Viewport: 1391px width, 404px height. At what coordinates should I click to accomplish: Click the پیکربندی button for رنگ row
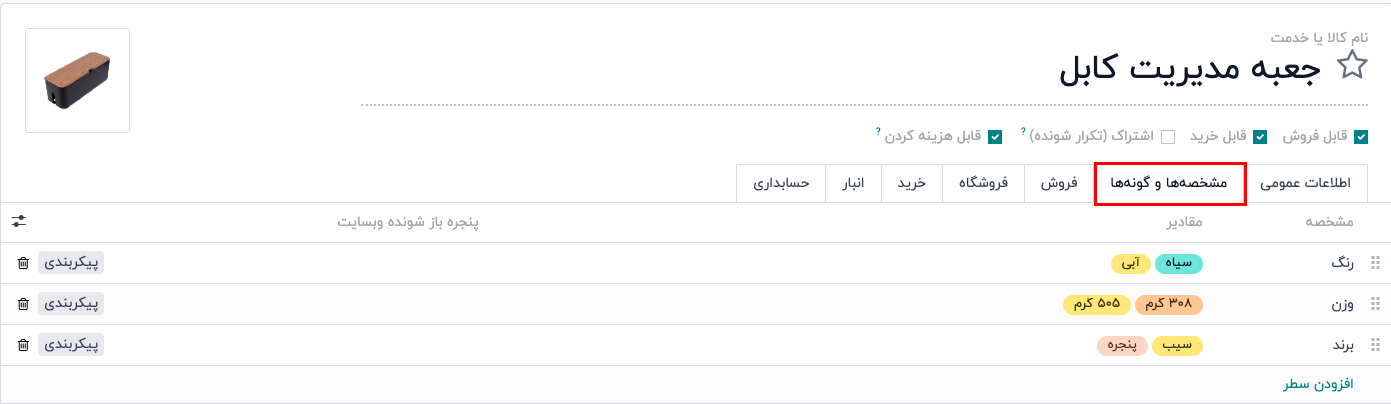[71, 263]
